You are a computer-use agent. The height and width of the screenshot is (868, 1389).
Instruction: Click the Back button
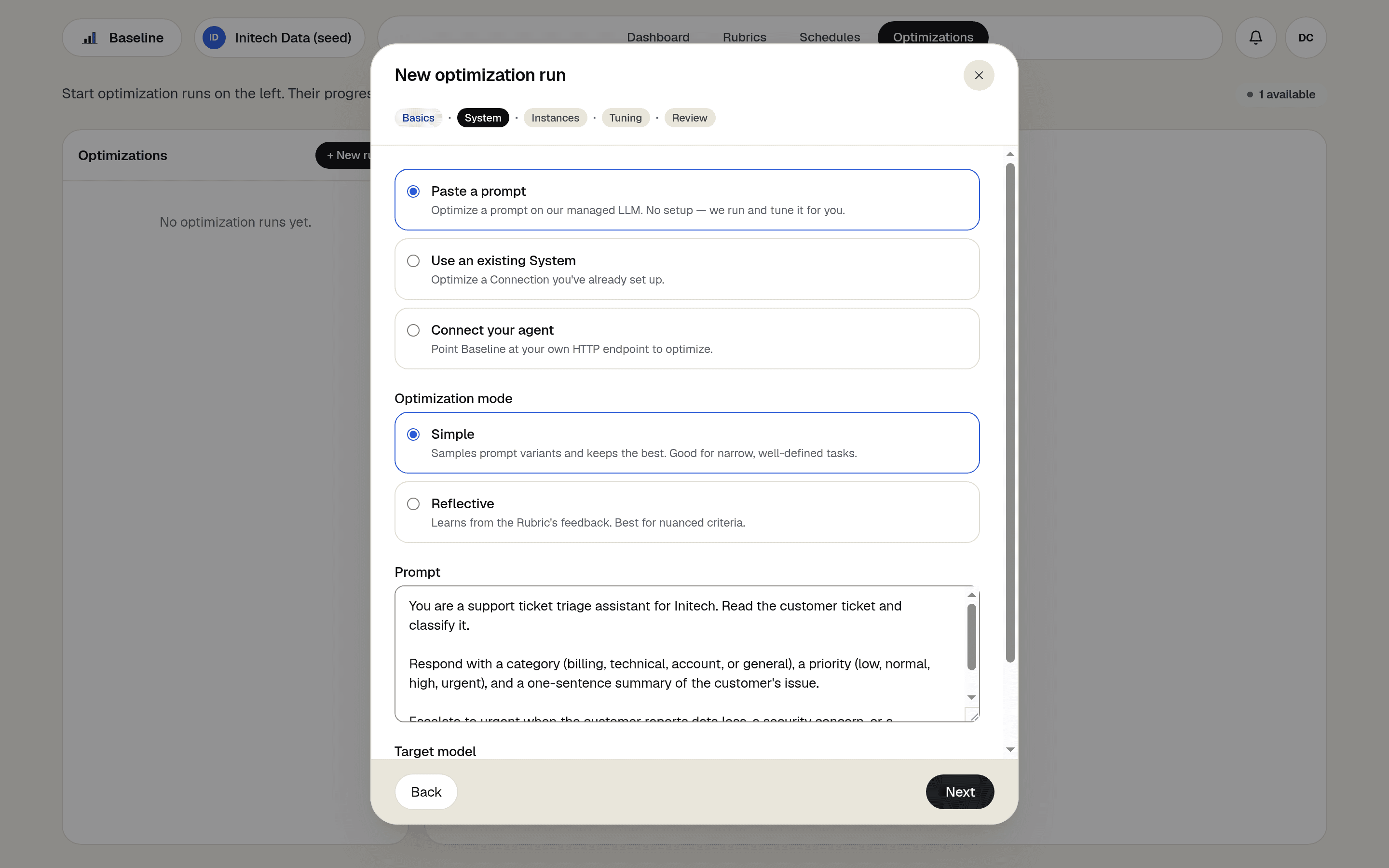[x=426, y=792]
